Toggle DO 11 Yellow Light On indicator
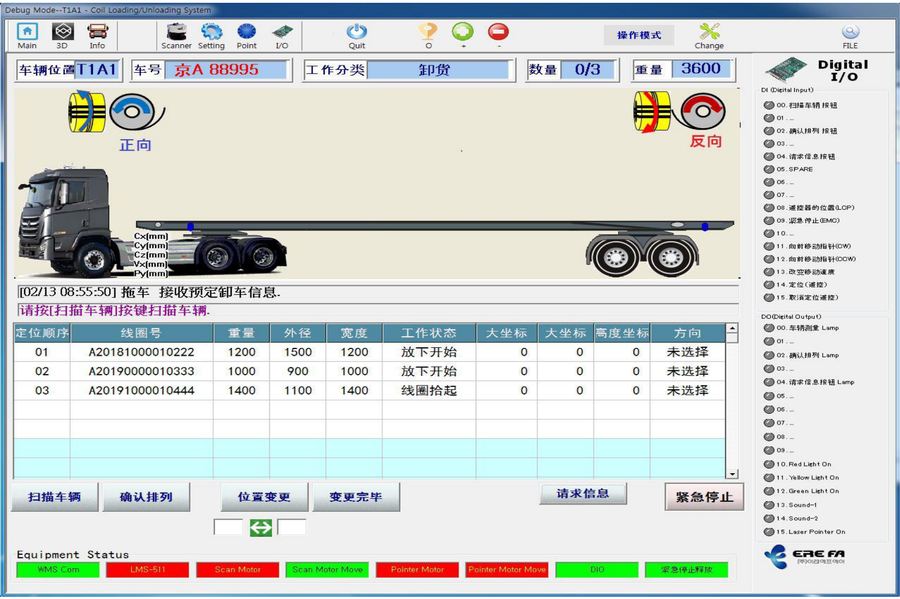 [x=769, y=477]
